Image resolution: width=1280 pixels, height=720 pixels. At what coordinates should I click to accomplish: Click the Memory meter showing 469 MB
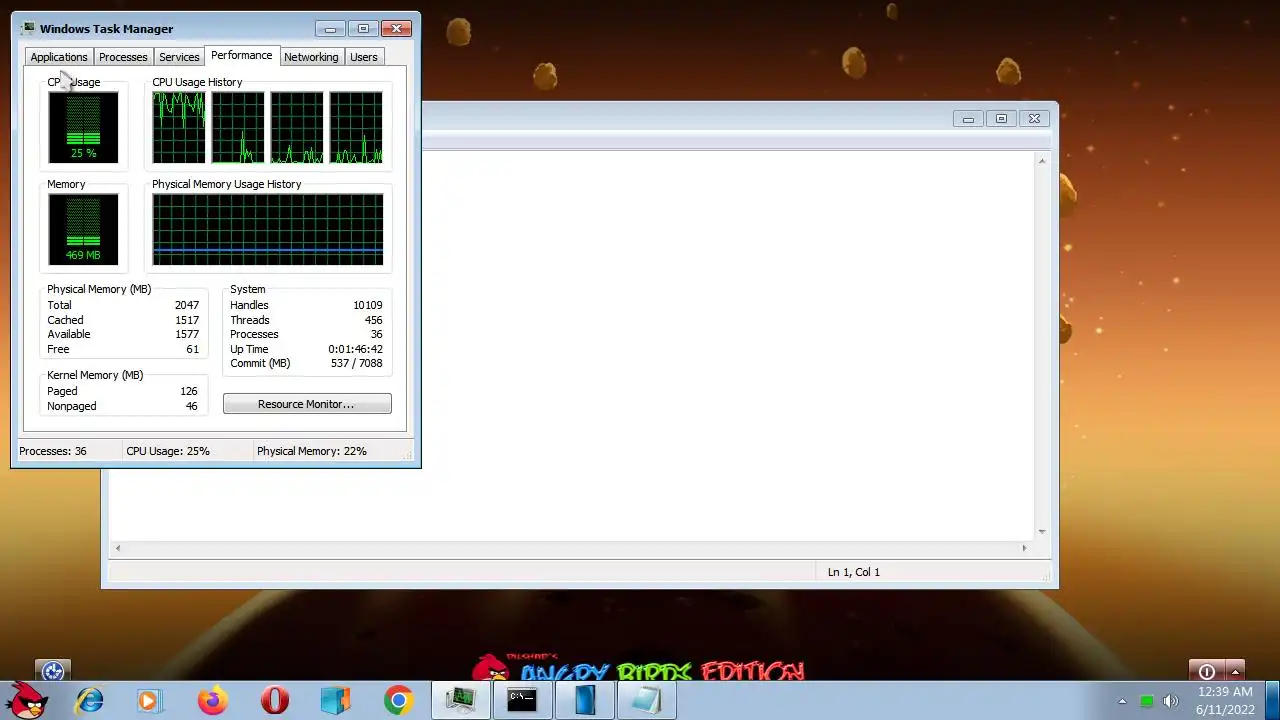pos(83,229)
